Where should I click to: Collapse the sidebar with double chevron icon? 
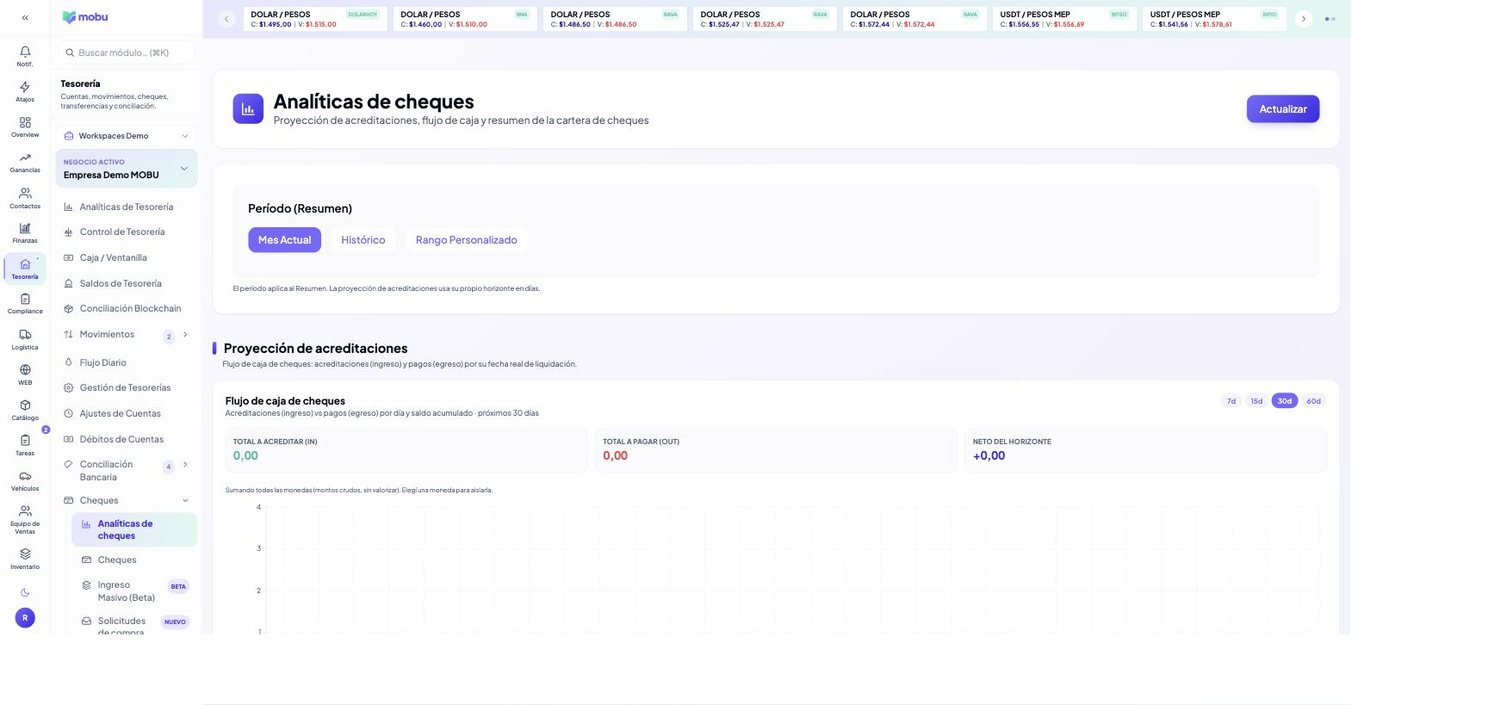click(x=25, y=17)
